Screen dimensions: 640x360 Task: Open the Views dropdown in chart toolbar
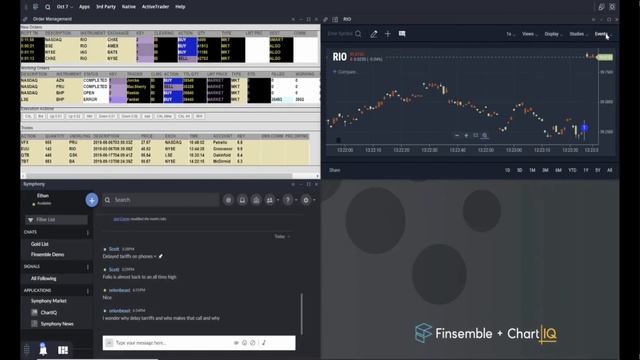point(529,34)
